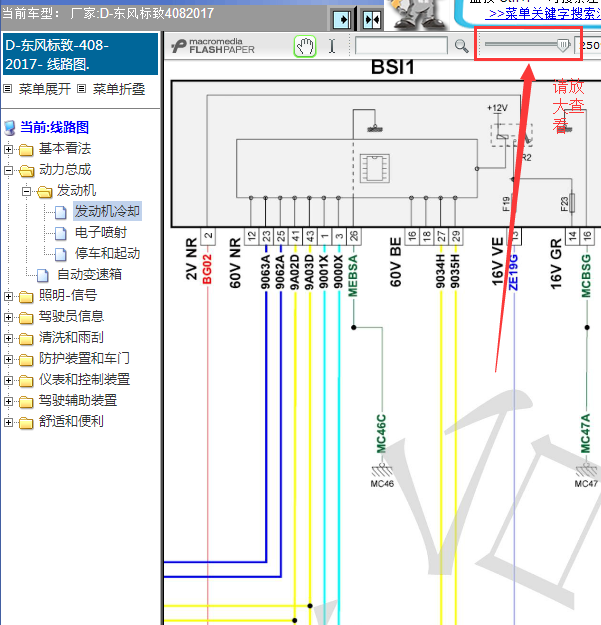Expand the 清洗和雨刮 tree node
The height and width of the screenshot is (625, 601).
coord(8,338)
